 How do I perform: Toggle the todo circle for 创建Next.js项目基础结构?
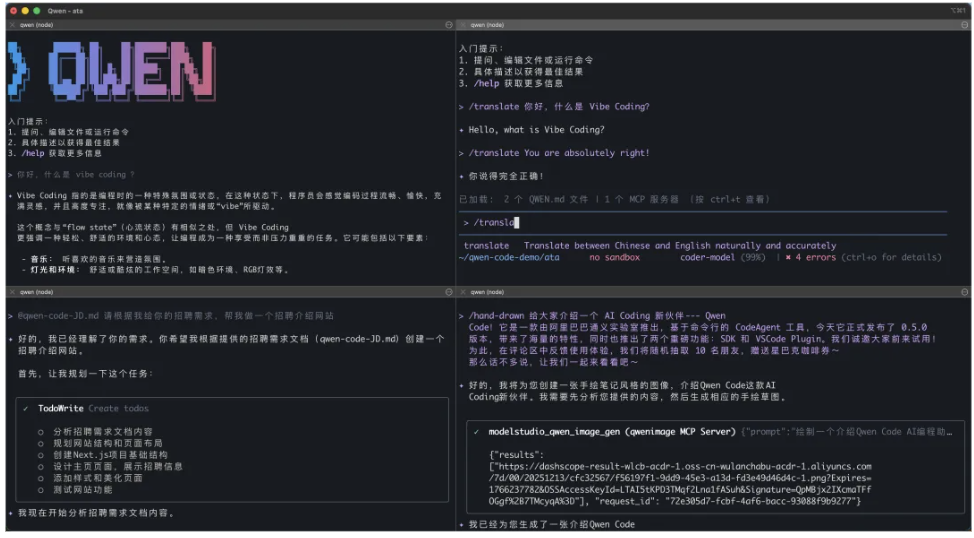(x=41, y=454)
